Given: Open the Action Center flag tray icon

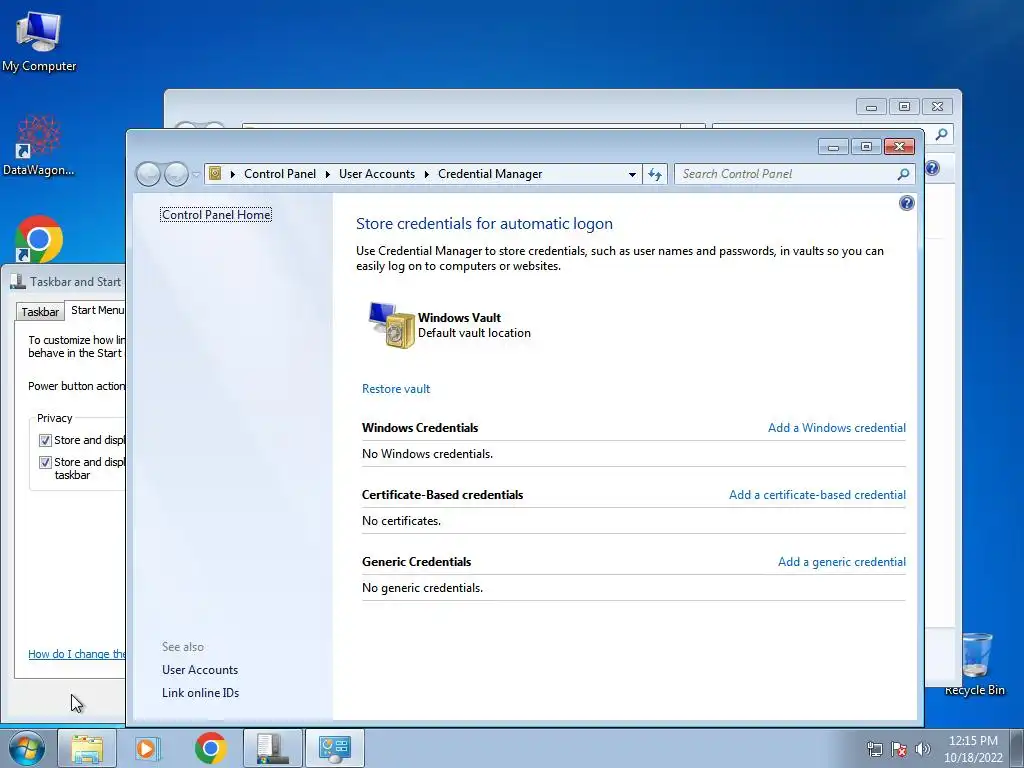Looking at the screenshot, I should 899,749.
